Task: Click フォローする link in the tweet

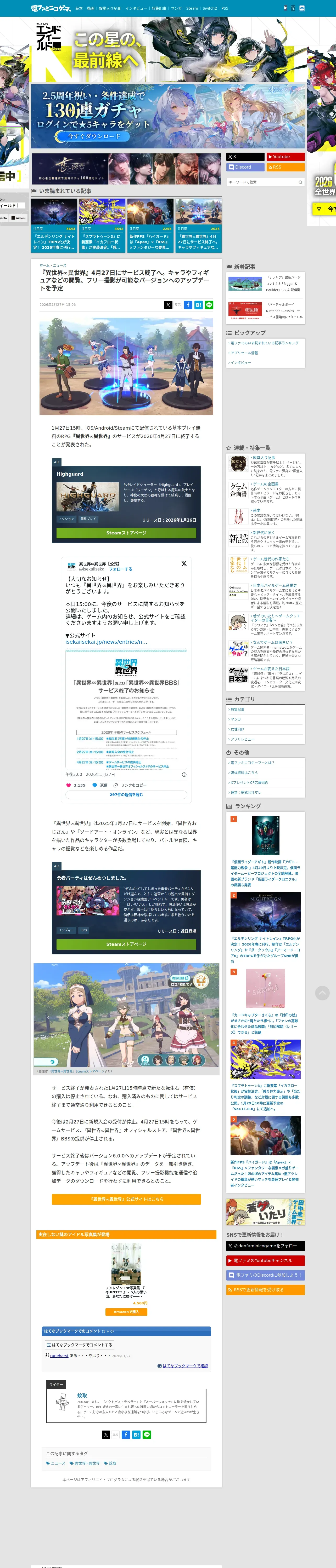Action: 121,569
